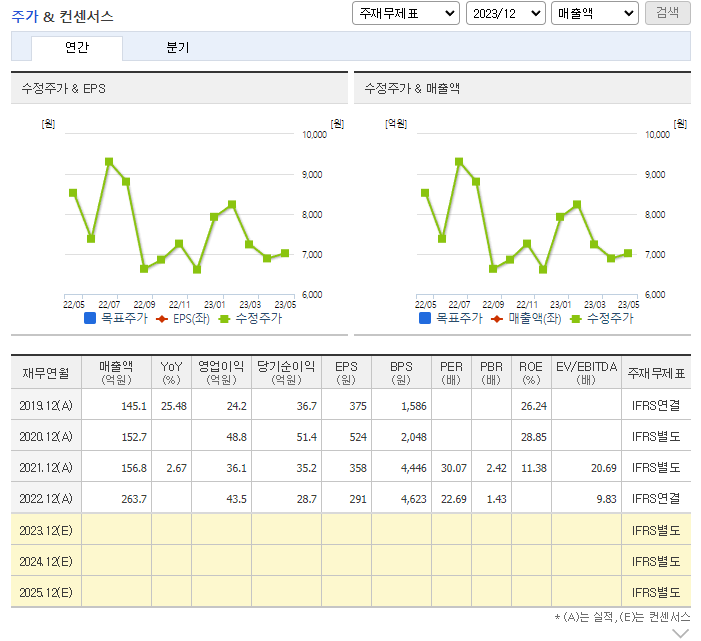Click EPS value 358
Viewport: 701px width, 641px height.
(x=358, y=468)
